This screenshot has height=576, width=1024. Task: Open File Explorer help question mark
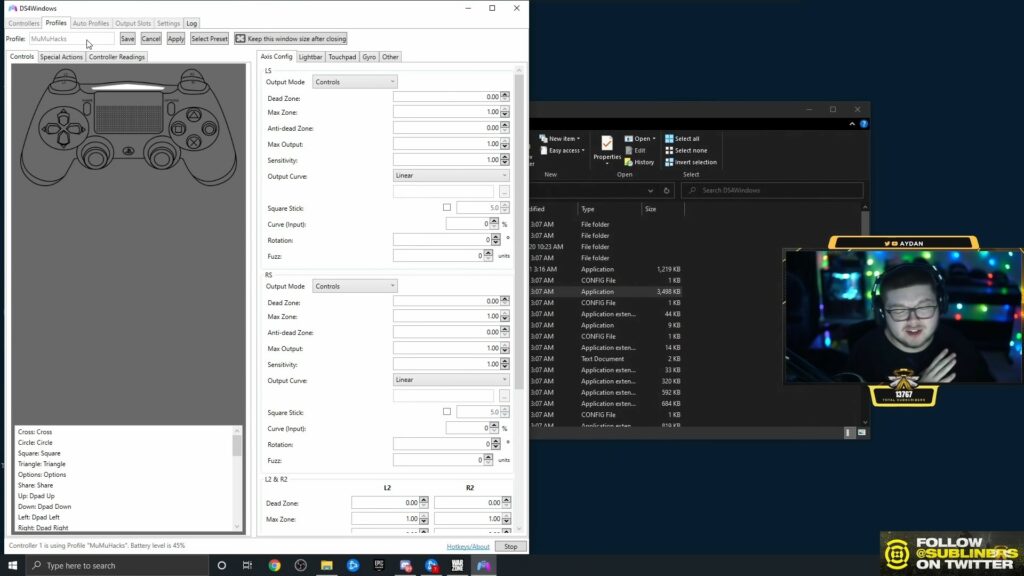[863, 123]
